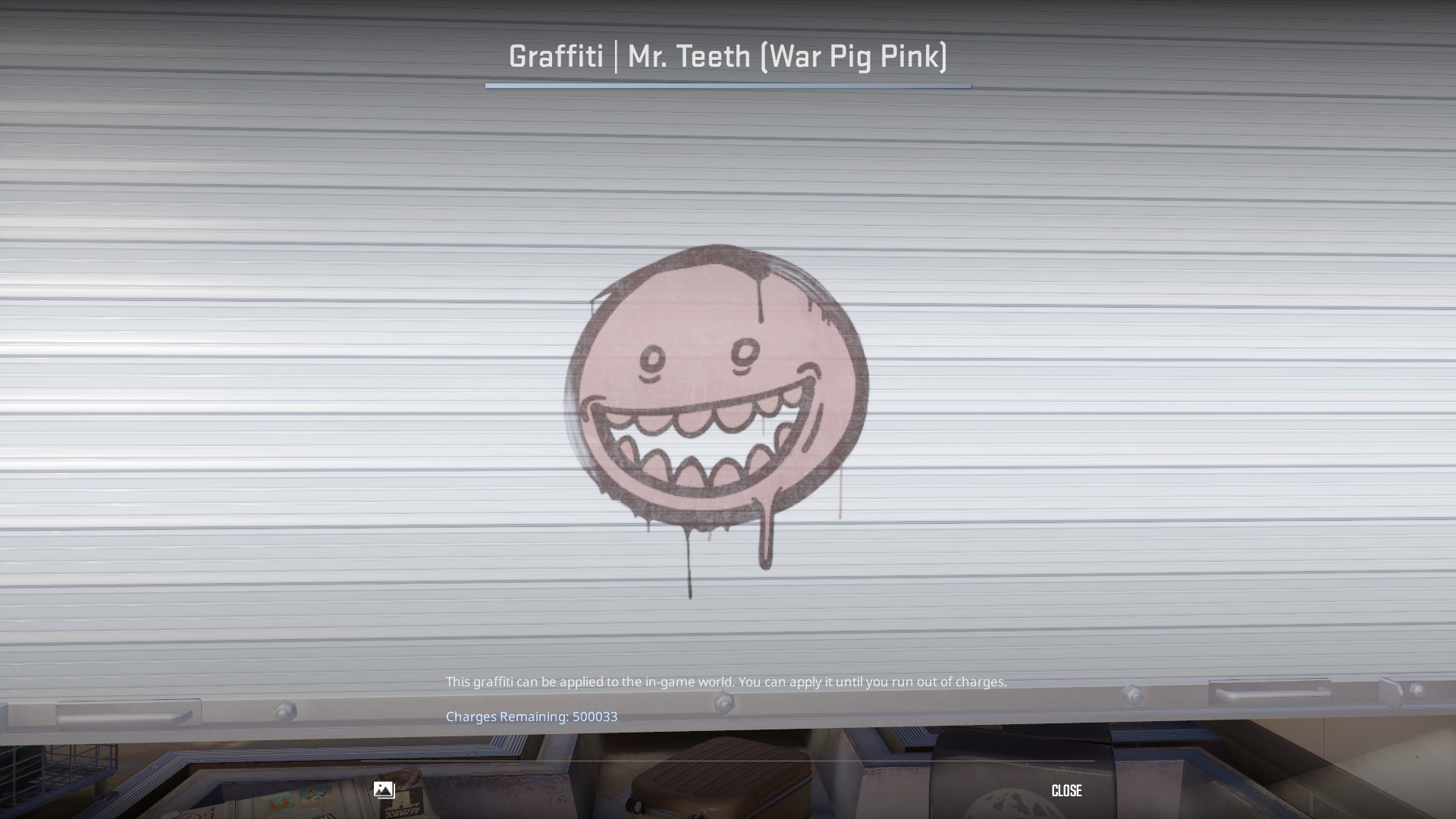Click the graffiti description sentence
Image resolution: width=1456 pixels, height=819 pixels.
tap(726, 682)
